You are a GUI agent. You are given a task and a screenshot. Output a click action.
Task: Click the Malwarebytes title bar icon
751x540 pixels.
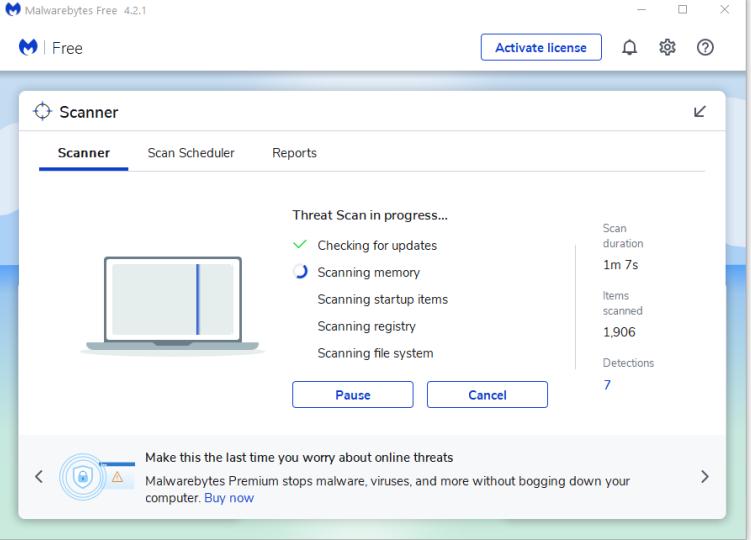(13, 9)
